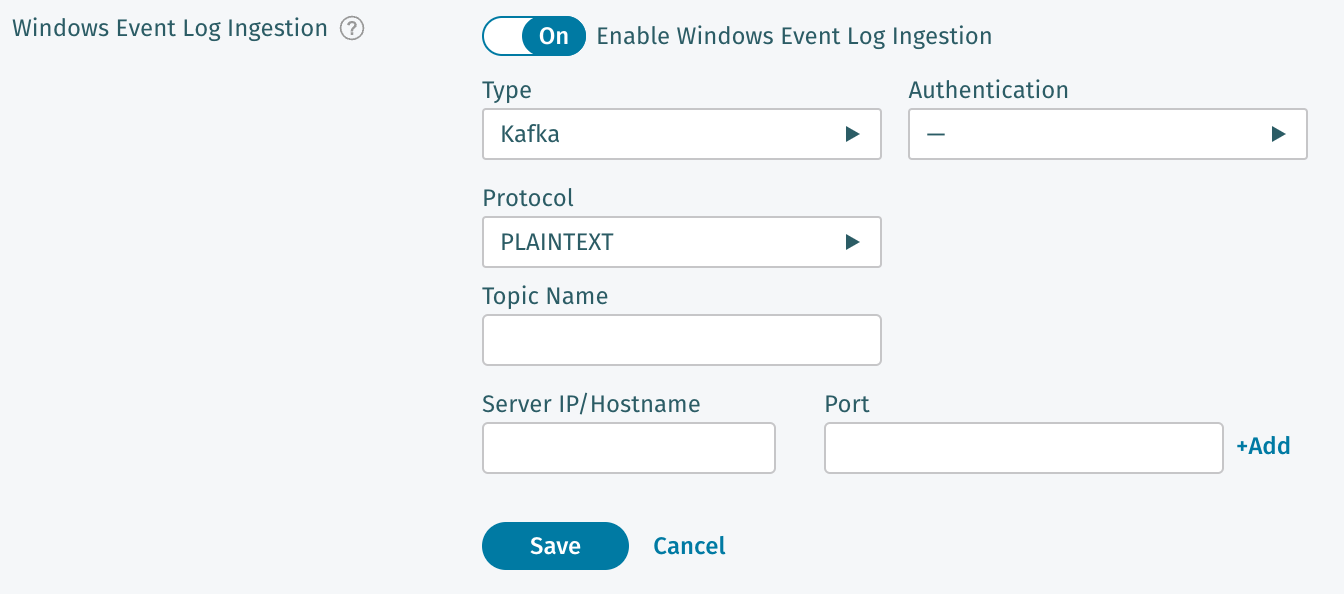Screen dimensions: 1344x594
Task: Click the Windows Event Log Ingestion section title
Action: (169, 29)
